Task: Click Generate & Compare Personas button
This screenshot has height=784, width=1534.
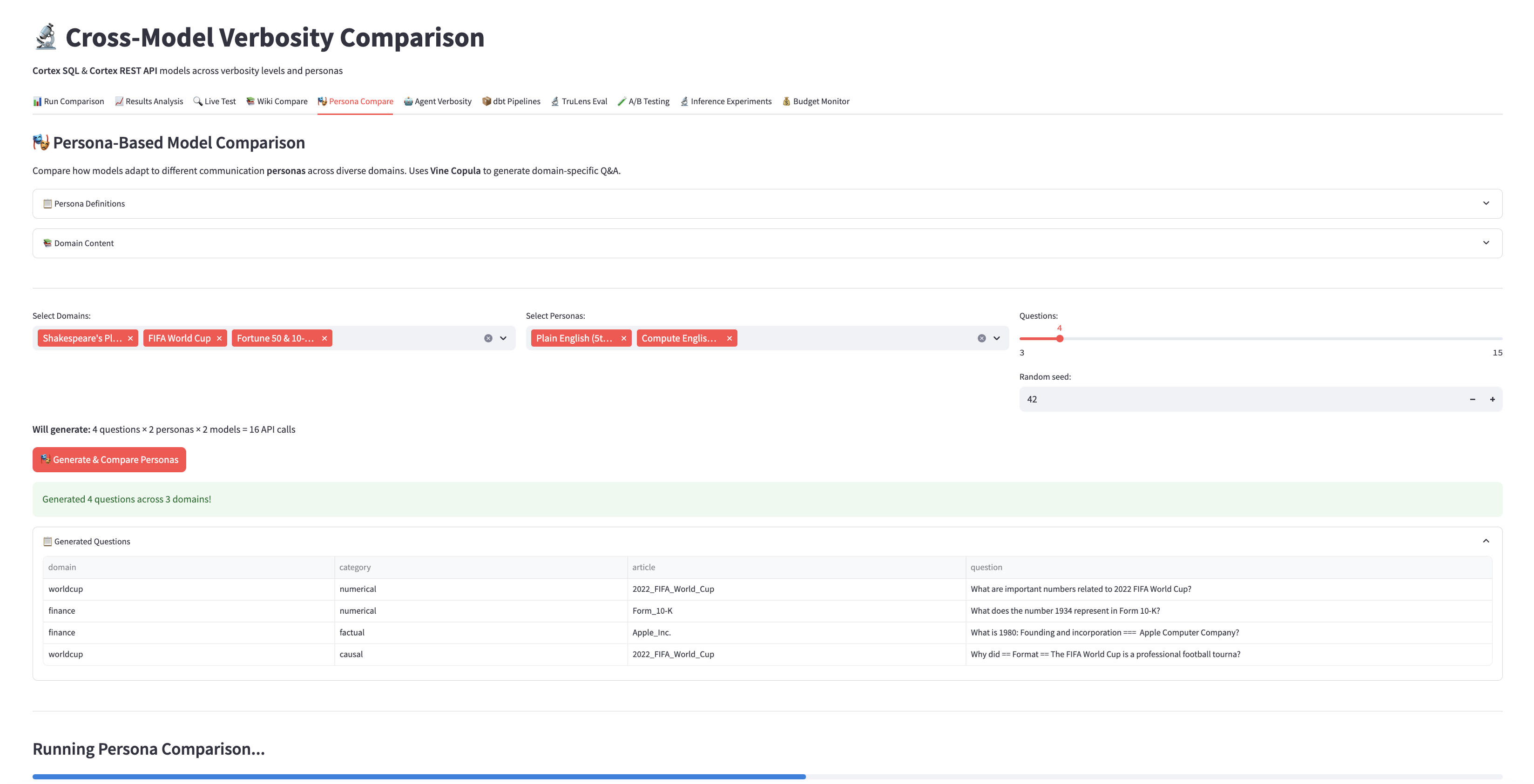Action: tap(109, 460)
